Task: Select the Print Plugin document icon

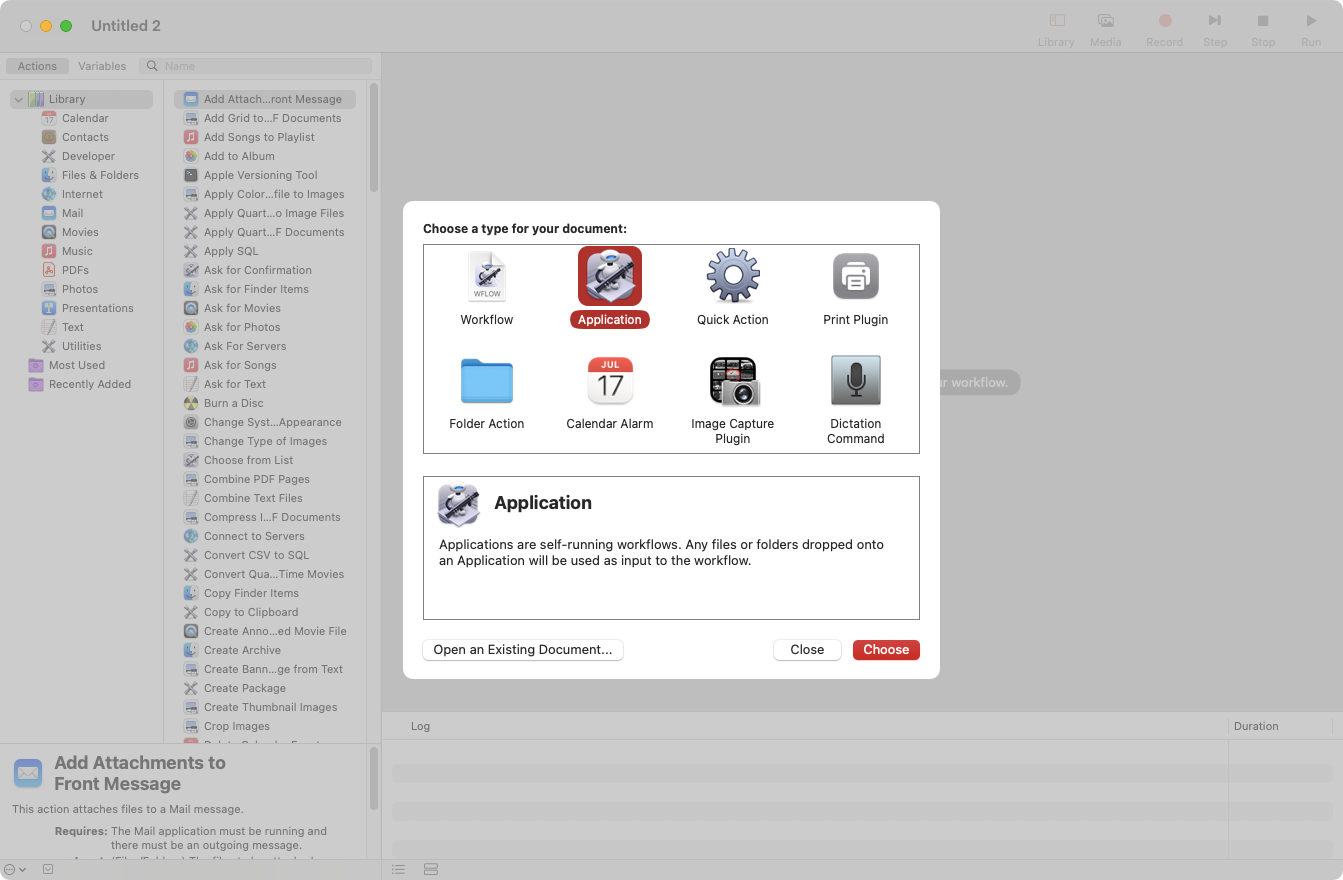Action: (855, 276)
